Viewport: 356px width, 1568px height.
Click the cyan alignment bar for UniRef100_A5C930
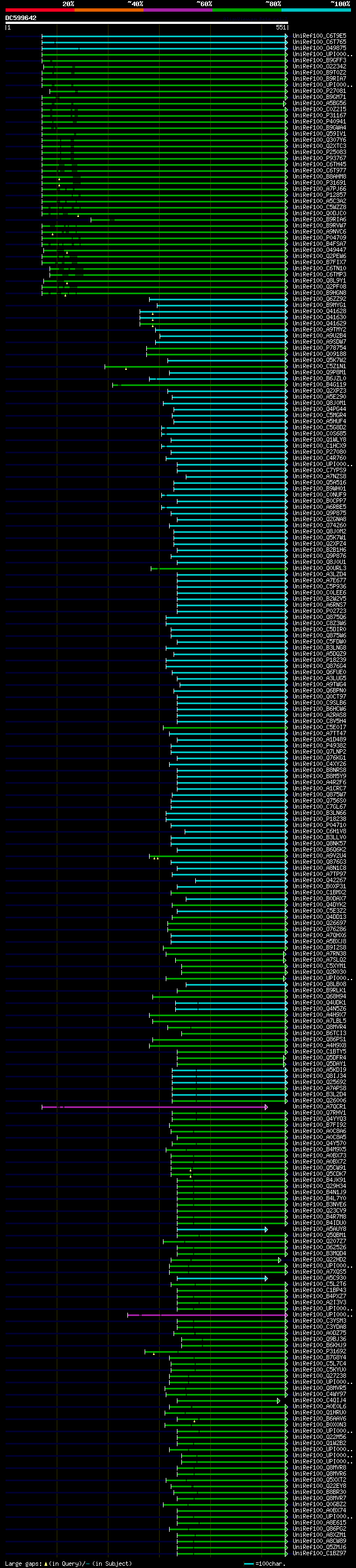[x=222, y=1278]
